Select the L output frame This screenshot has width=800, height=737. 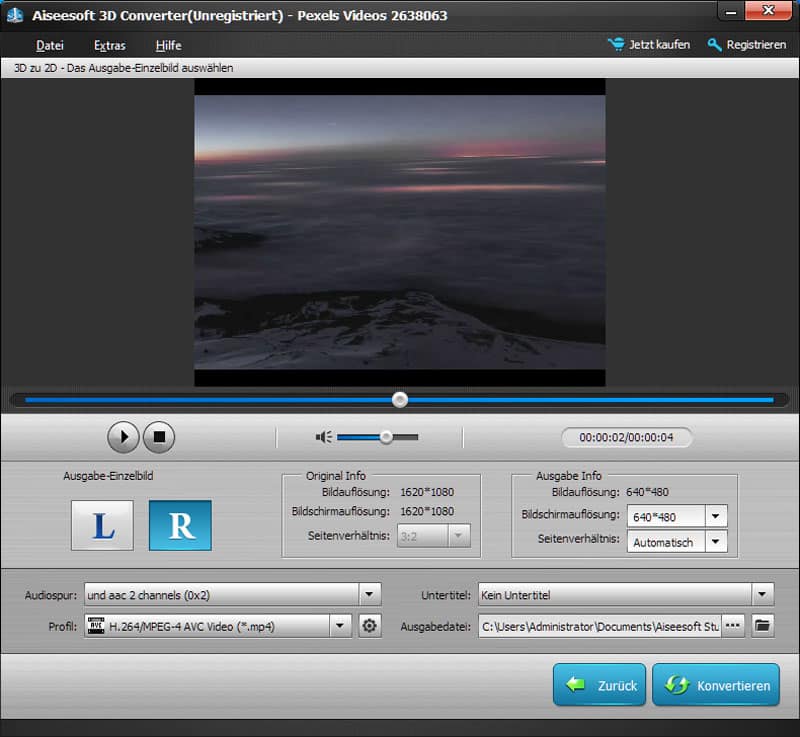(x=102, y=525)
